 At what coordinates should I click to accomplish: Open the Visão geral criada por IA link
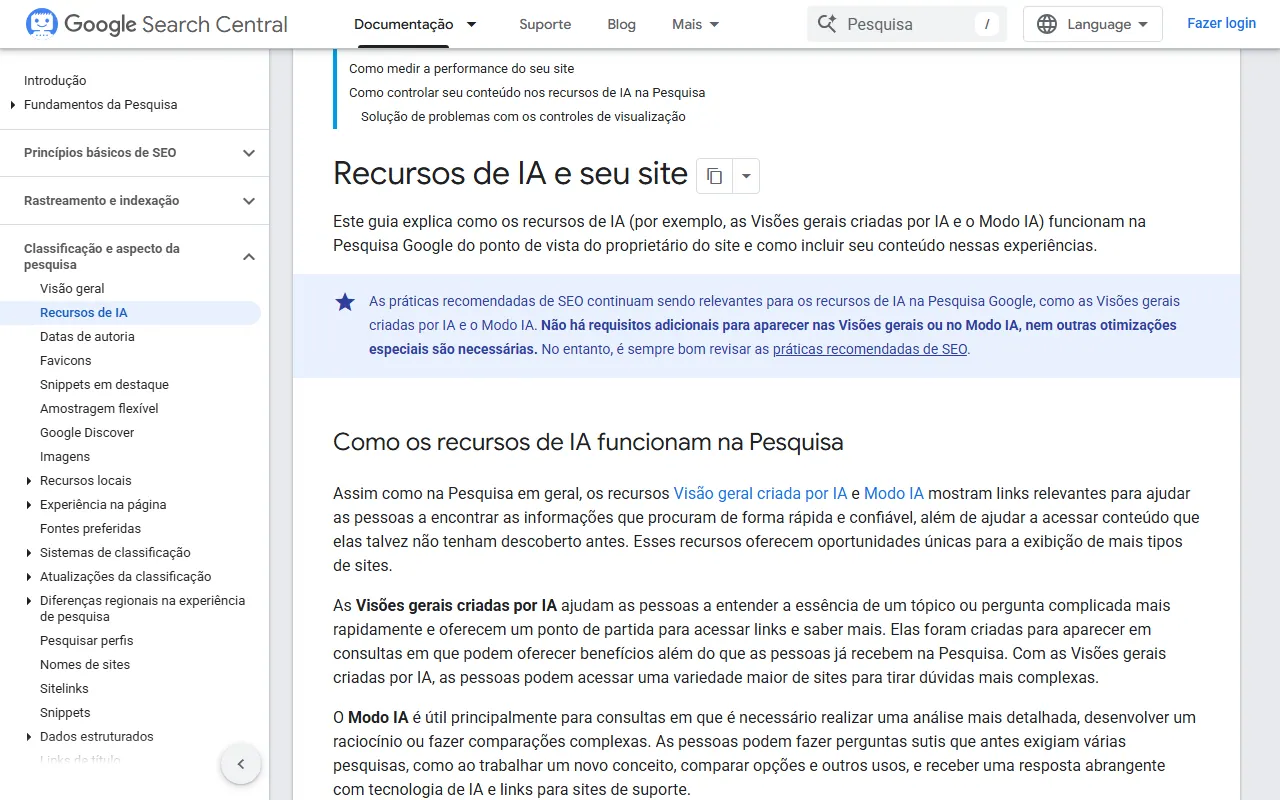760,493
